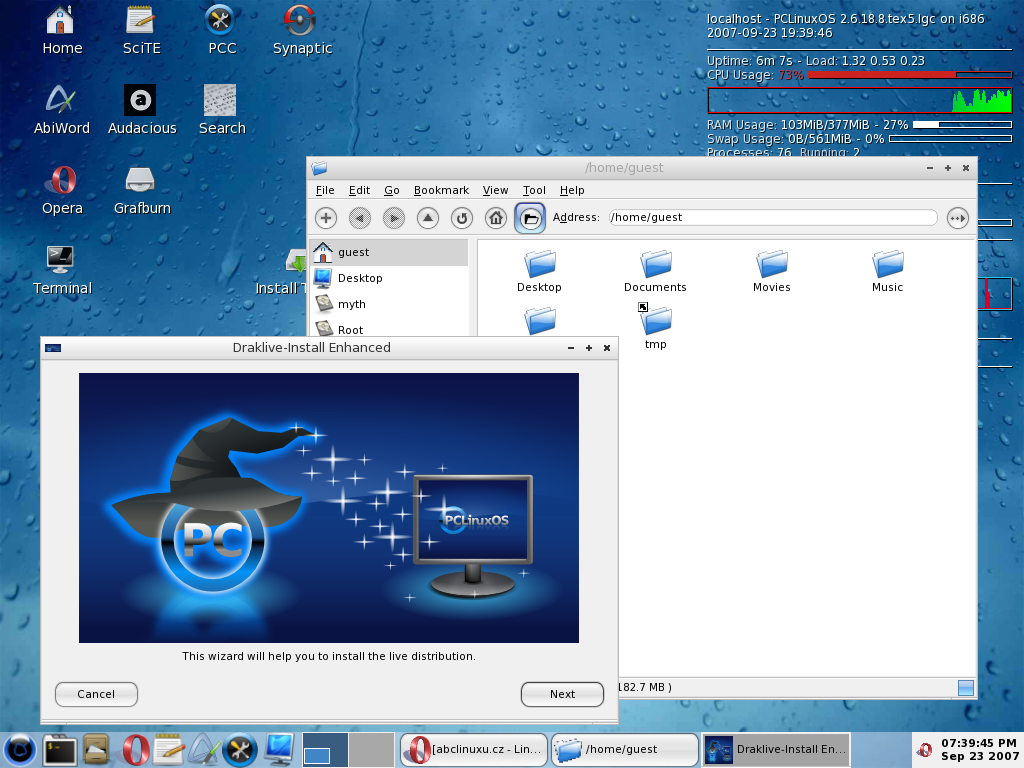Go back in file manager history
Viewport: 1024px width, 768px height.
[360, 217]
